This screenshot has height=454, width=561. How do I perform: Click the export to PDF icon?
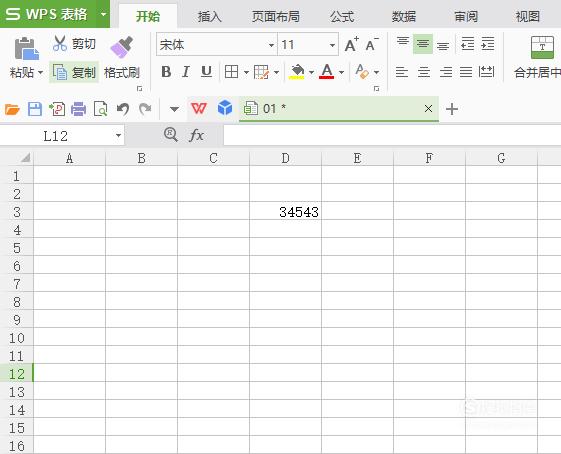point(57,109)
